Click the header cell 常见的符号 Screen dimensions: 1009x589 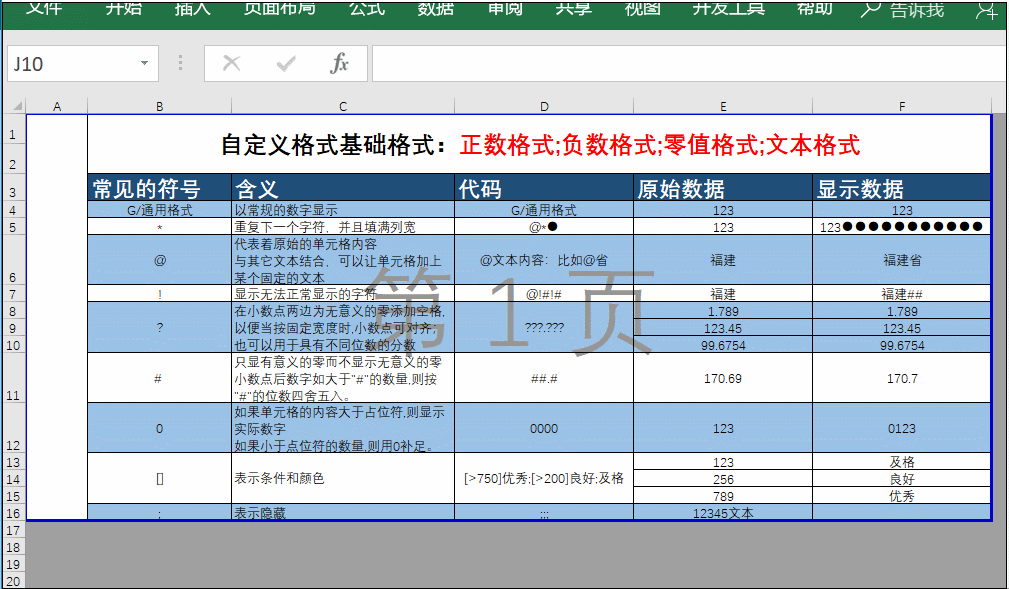pyautogui.click(x=160, y=188)
